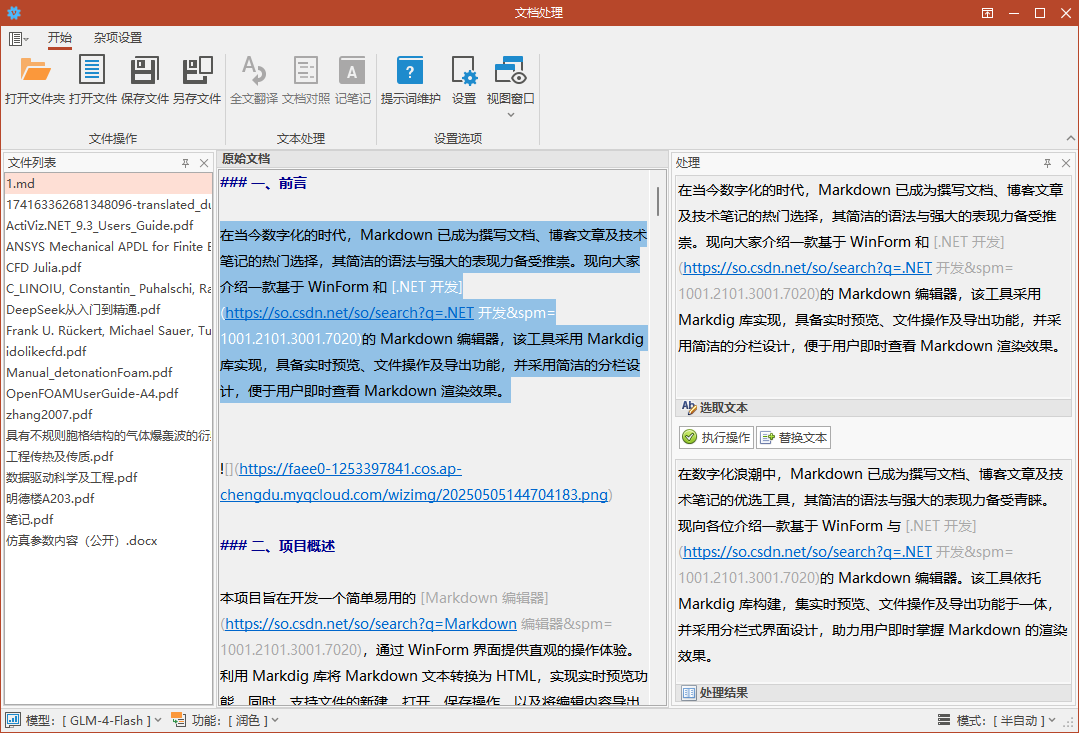Select DeepSeek从入门到精通.pdf in file list
Screen dimensions: 1079x733
tap(83, 309)
